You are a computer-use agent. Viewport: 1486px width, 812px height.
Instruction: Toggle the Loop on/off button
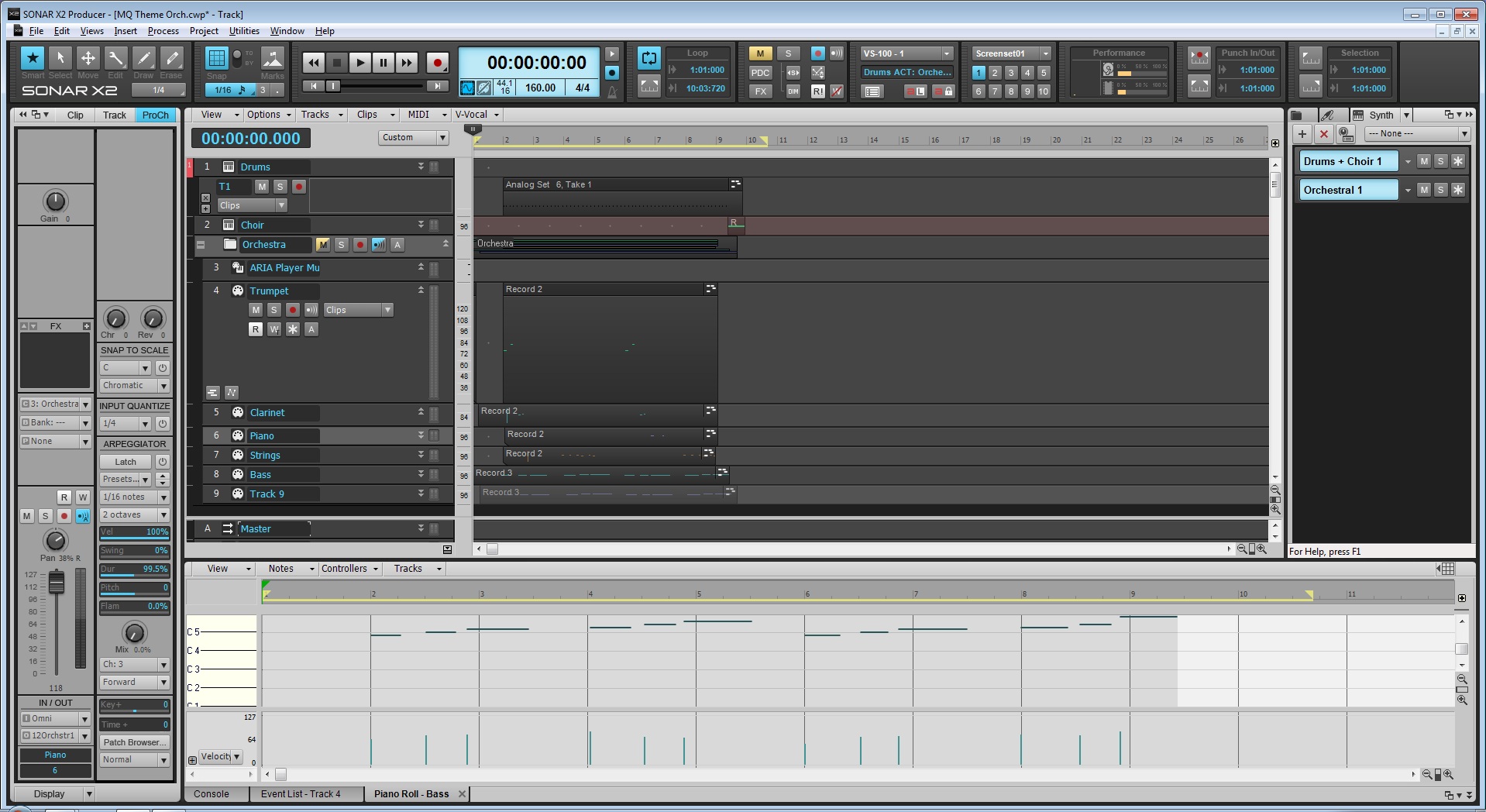coord(649,57)
